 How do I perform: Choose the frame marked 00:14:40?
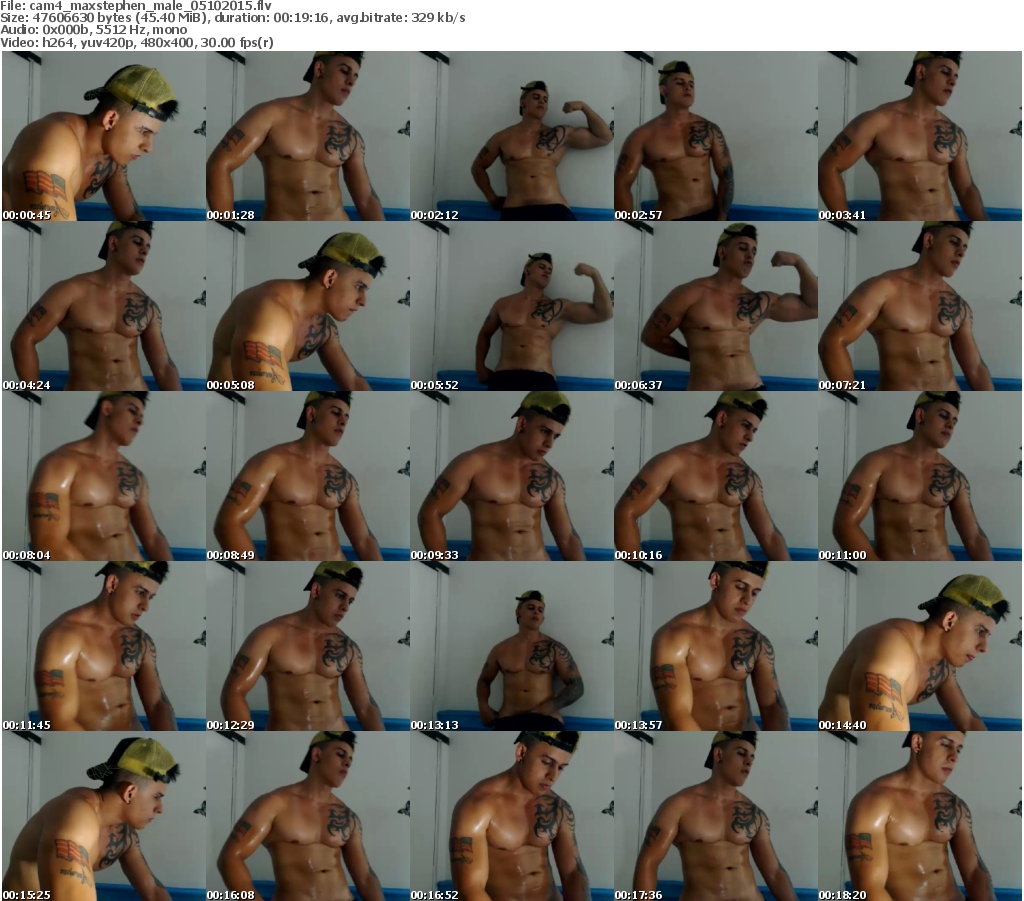click(920, 646)
